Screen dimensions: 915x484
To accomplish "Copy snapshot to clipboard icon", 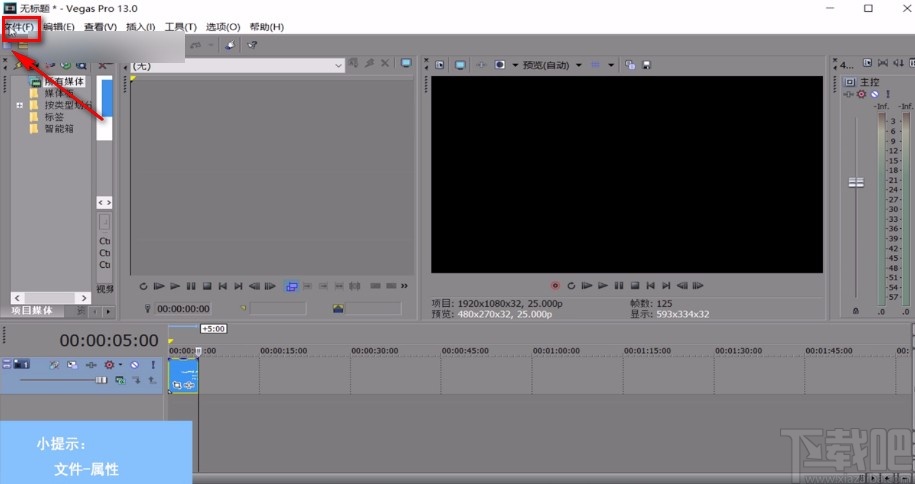I will point(630,65).
